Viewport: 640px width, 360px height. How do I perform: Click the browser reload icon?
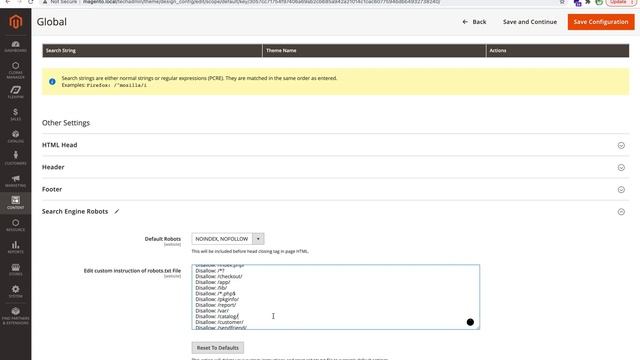tap(31, 2)
